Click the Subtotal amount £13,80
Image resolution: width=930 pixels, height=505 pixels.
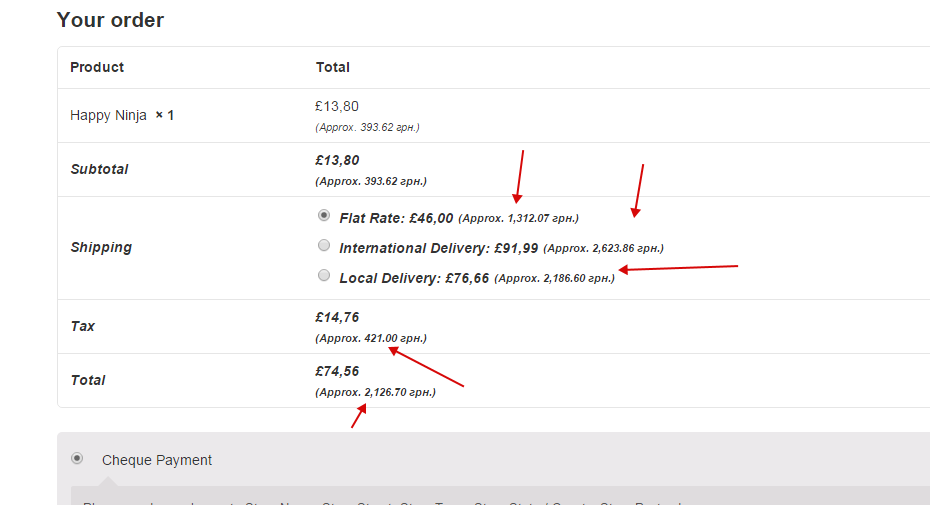(337, 160)
